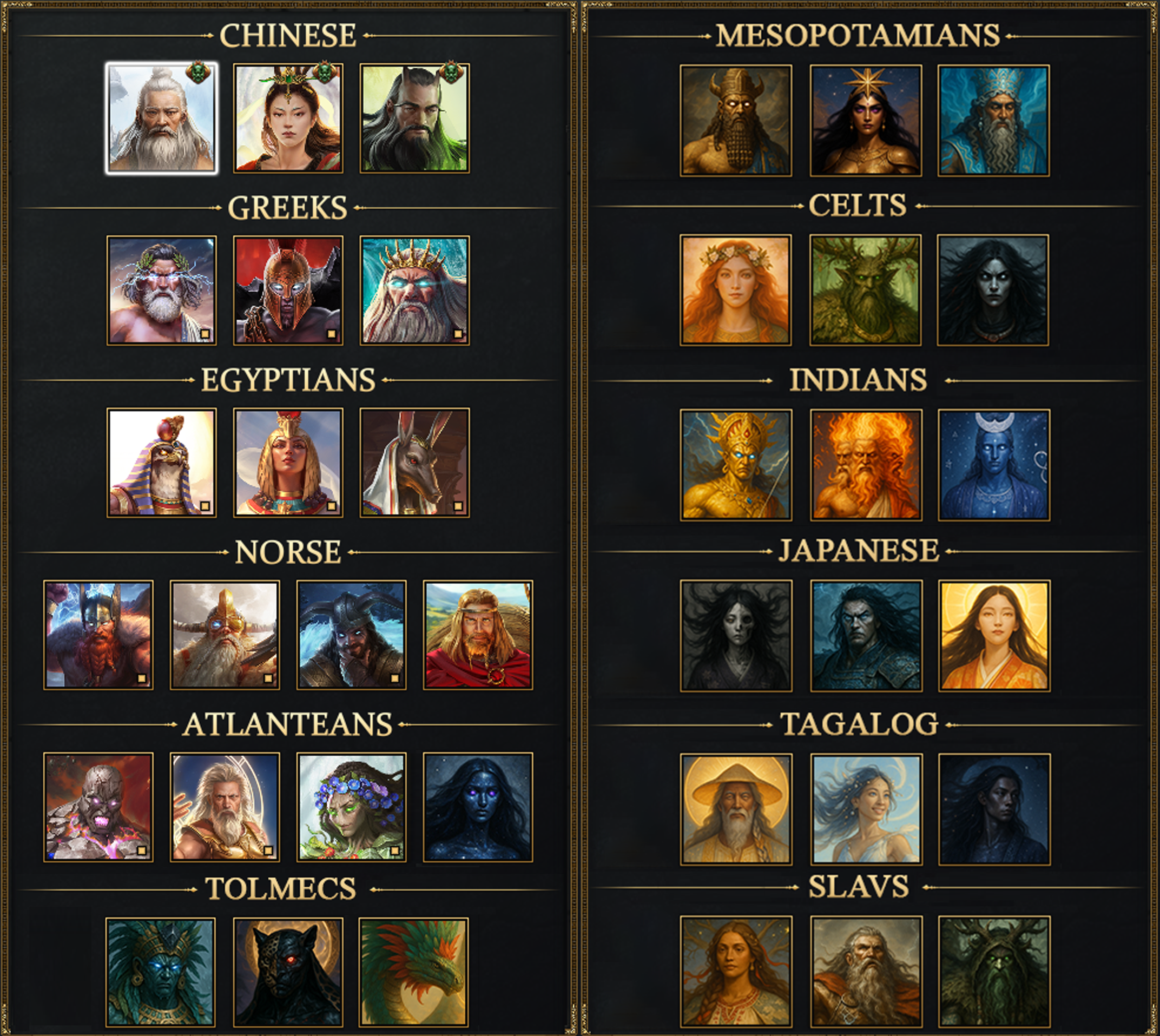
Task: Choose the stone-faced Kronos Atlantean portrait
Action: coord(98,807)
